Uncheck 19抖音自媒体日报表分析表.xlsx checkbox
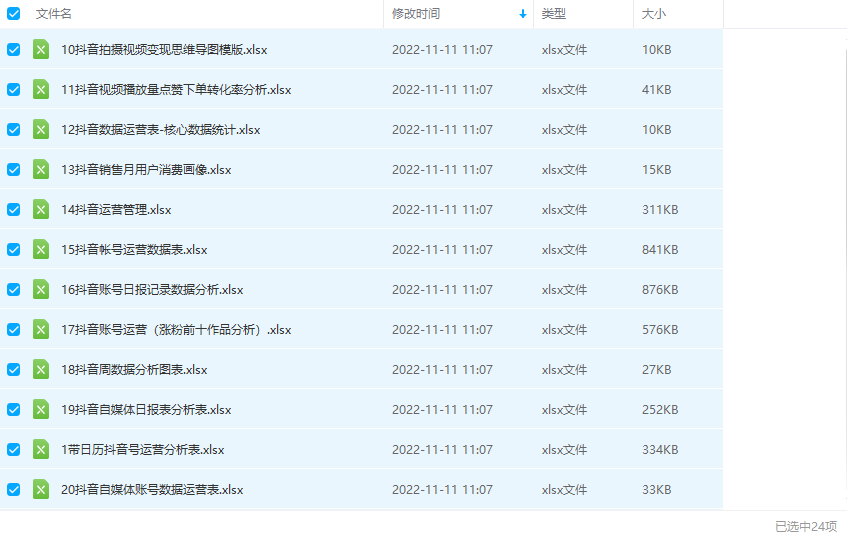 (x=14, y=409)
